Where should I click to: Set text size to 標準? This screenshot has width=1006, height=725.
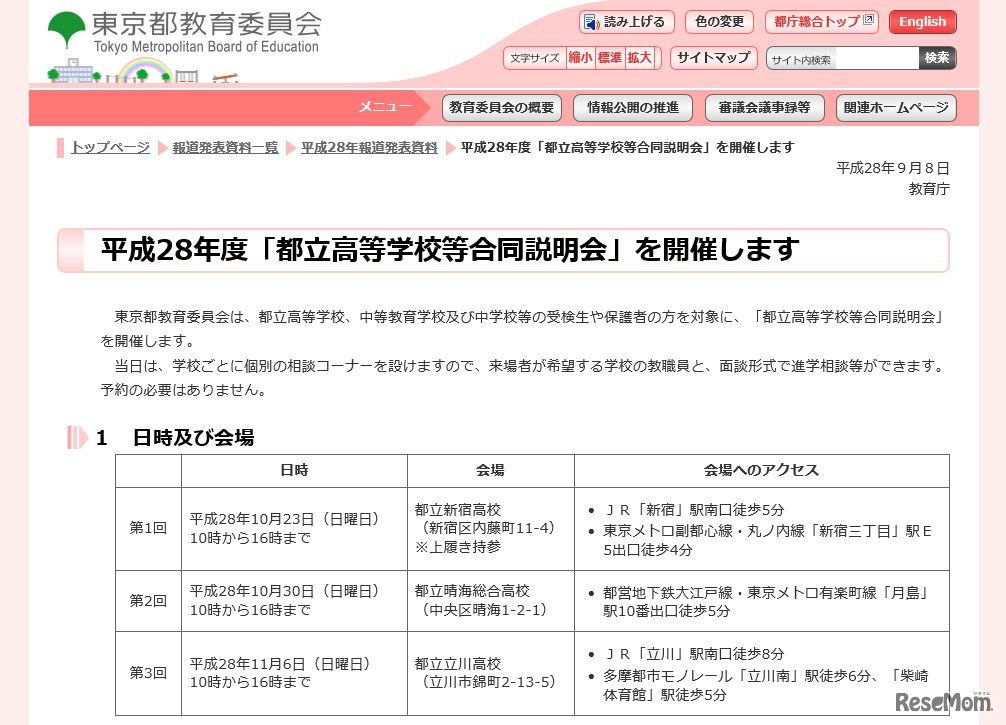pos(610,58)
